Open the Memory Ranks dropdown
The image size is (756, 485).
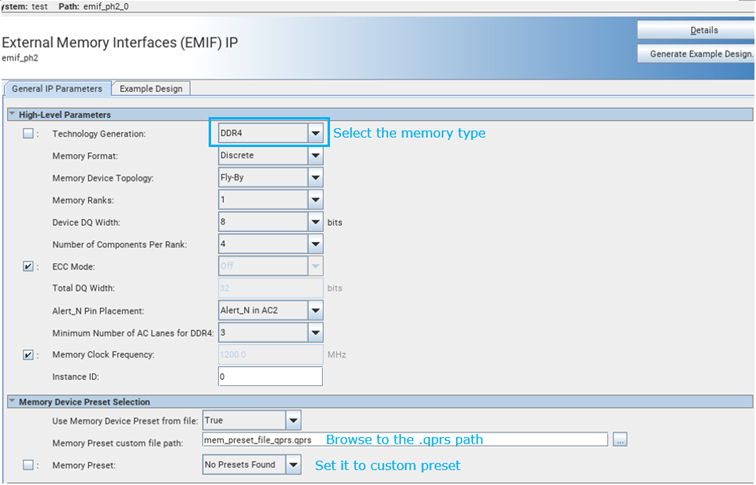point(270,200)
